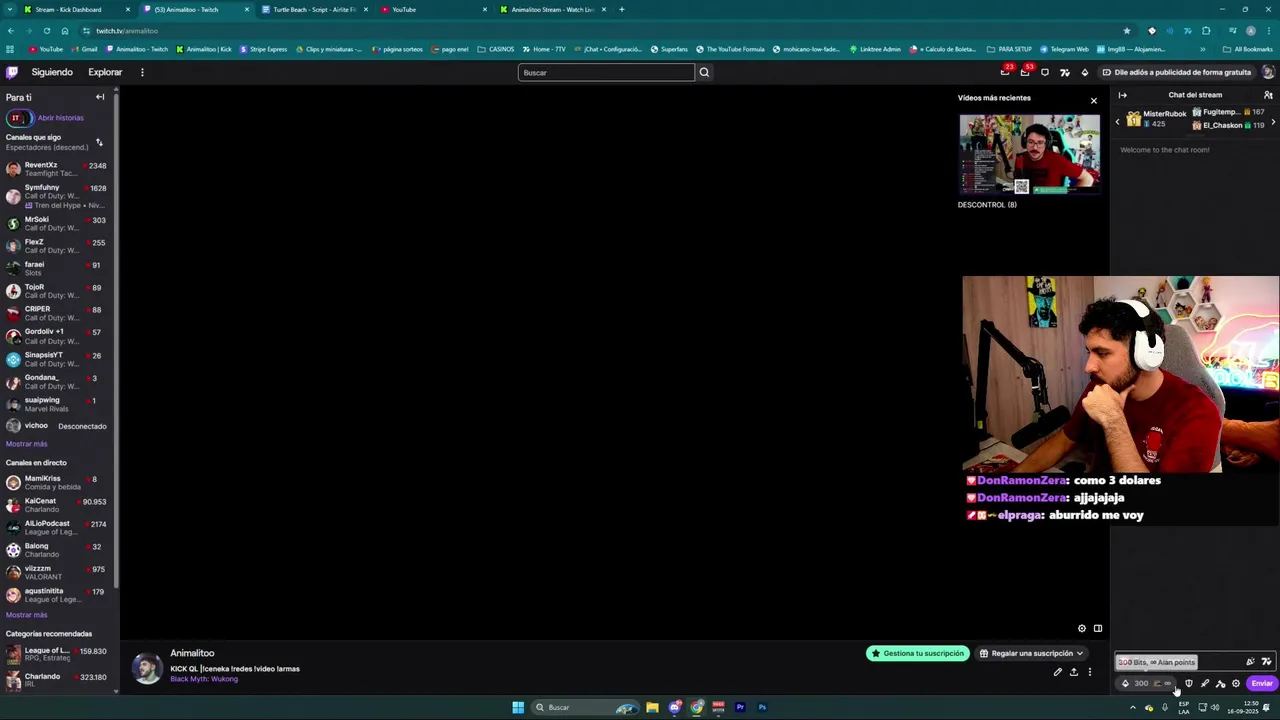Click the Bits diamond icon in top bar
Image resolution: width=1280 pixels, height=720 pixels.
pos(1085,72)
